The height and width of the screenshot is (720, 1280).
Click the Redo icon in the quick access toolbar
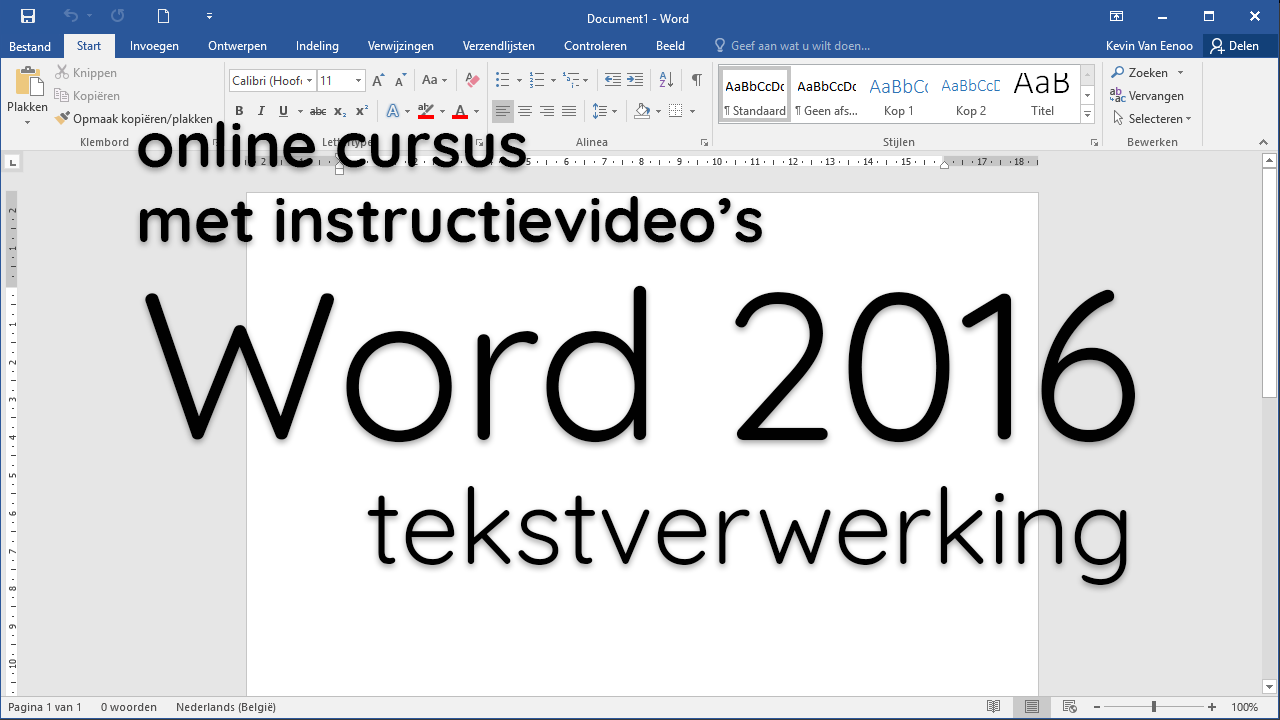click(118, 16)
